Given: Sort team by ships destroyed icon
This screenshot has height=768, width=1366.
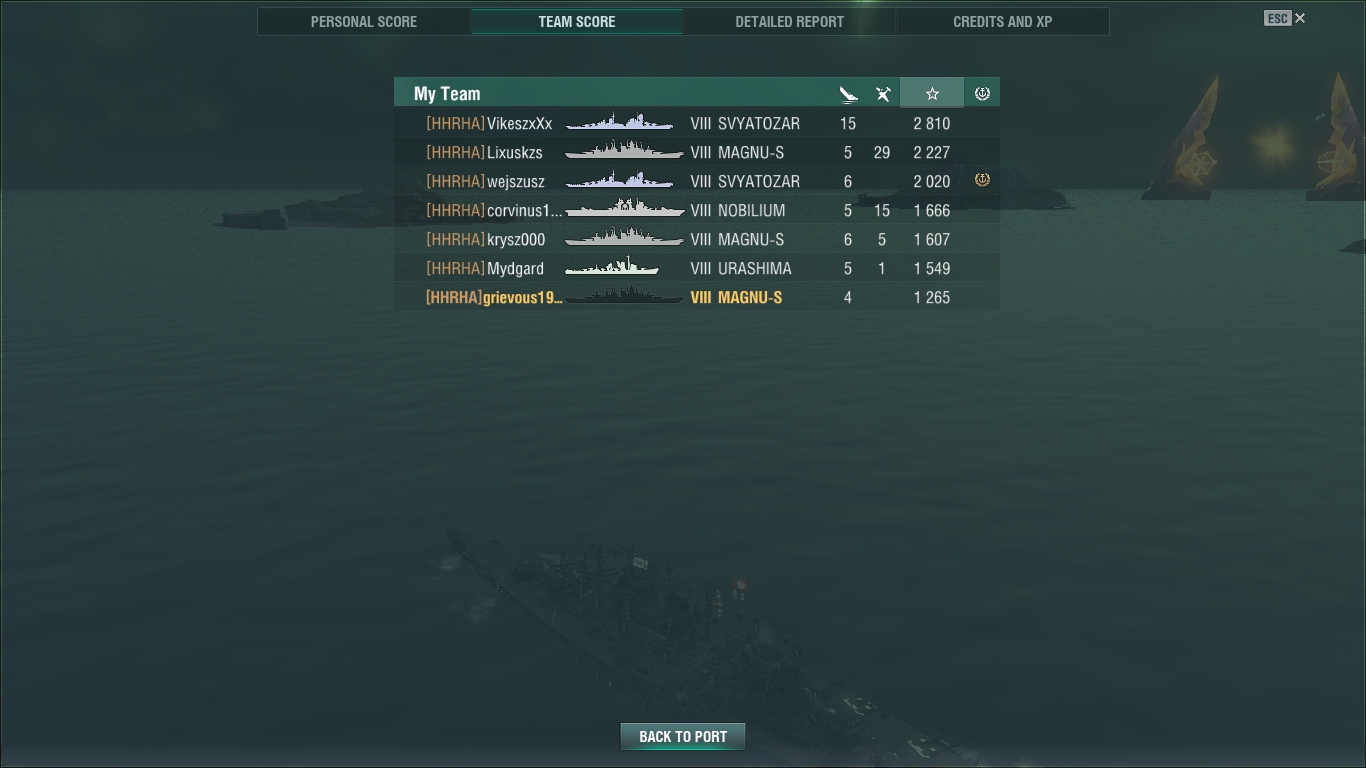Looking at the screenshot, I should (x=848, y=94).
